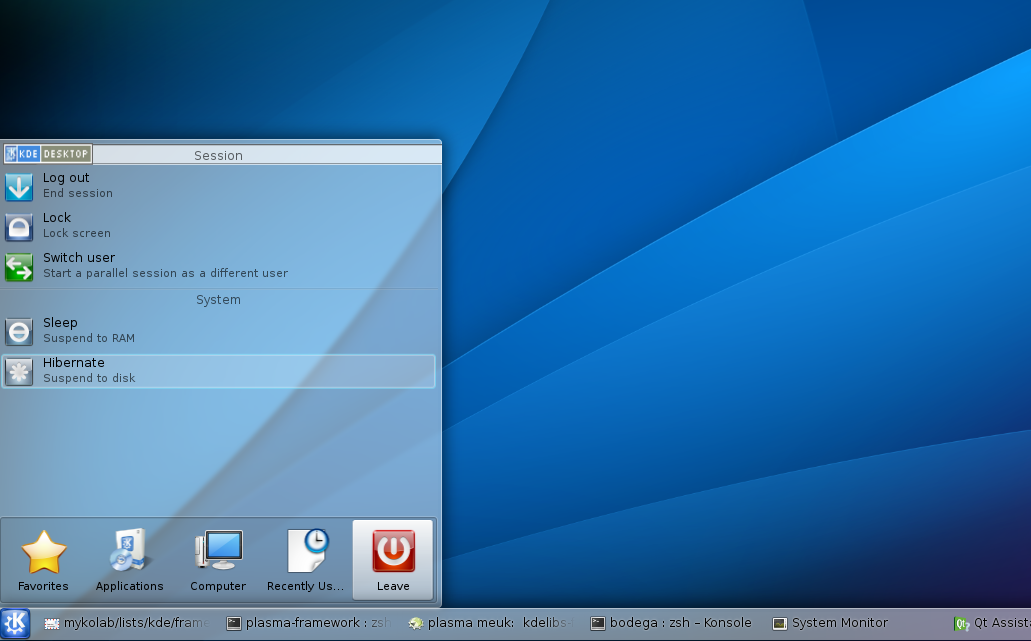
Task: Click the bodega Konsole terminal icon
Action: 598,623
